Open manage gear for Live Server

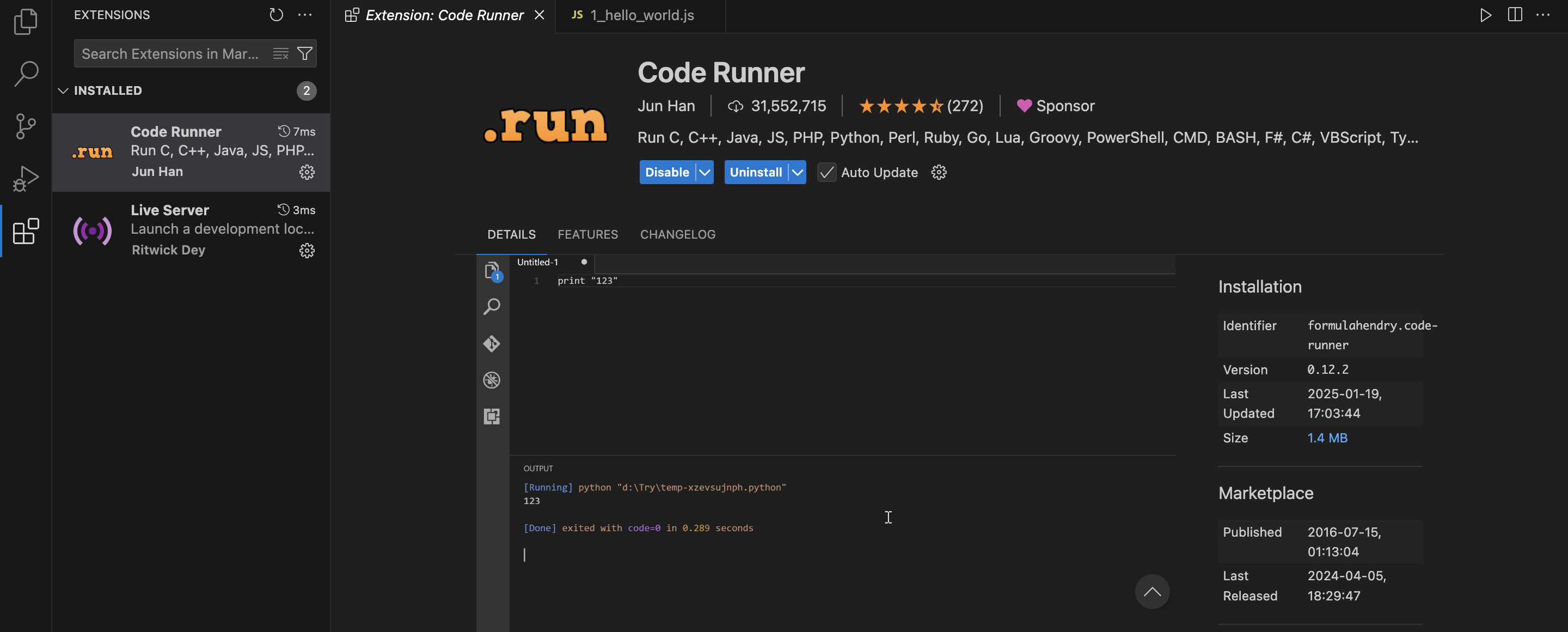tap(307, 250)
